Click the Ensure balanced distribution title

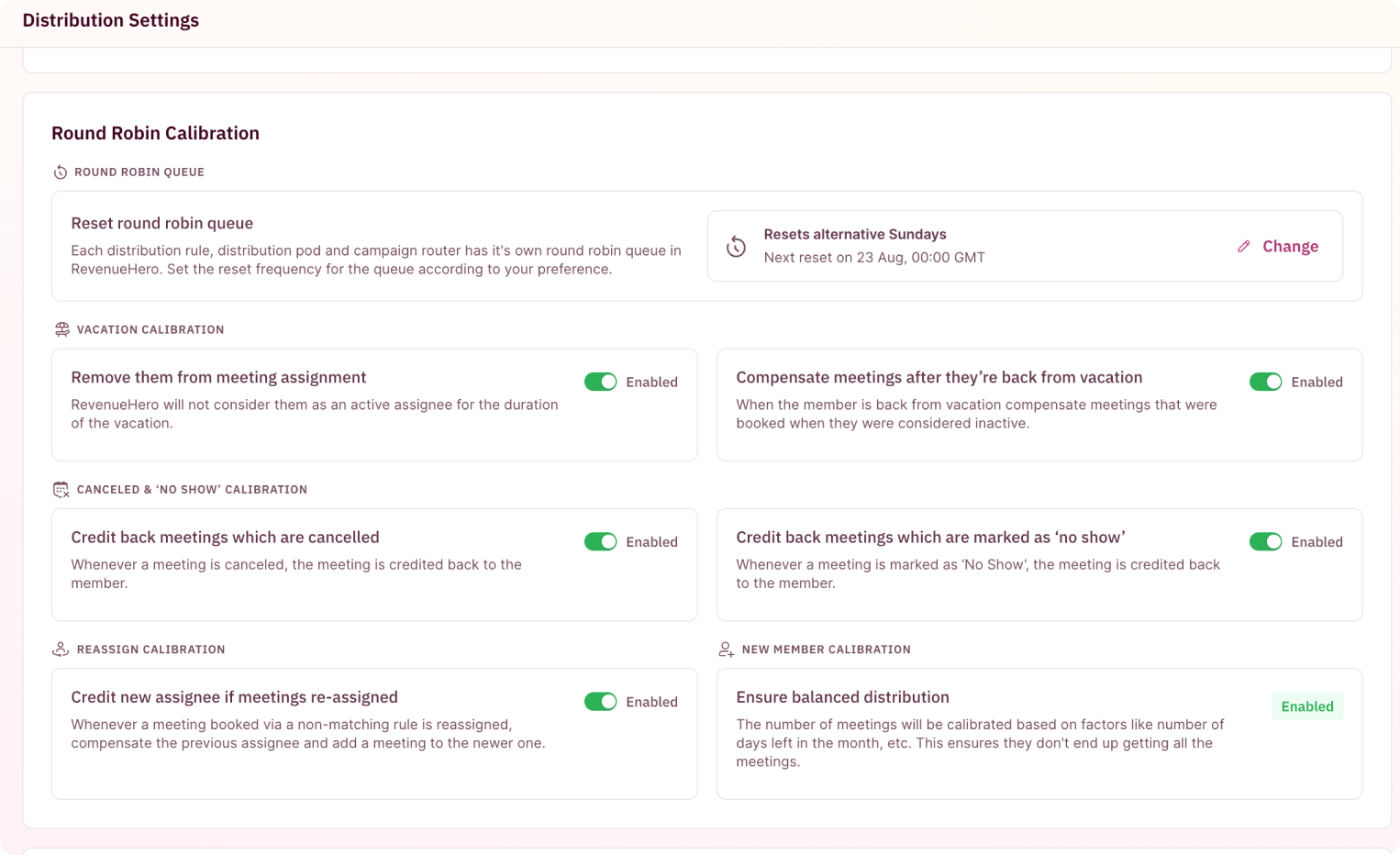[x=842, y=697]
